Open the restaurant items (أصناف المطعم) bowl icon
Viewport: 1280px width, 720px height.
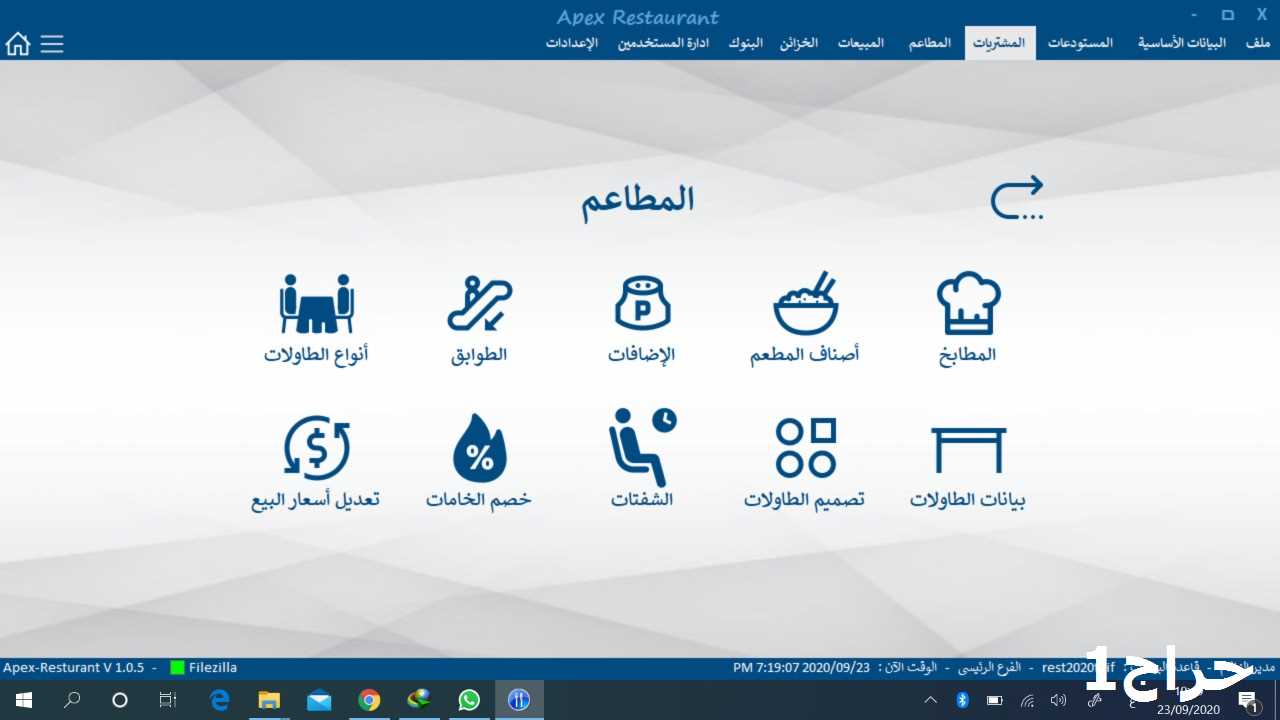pos(805,304)
